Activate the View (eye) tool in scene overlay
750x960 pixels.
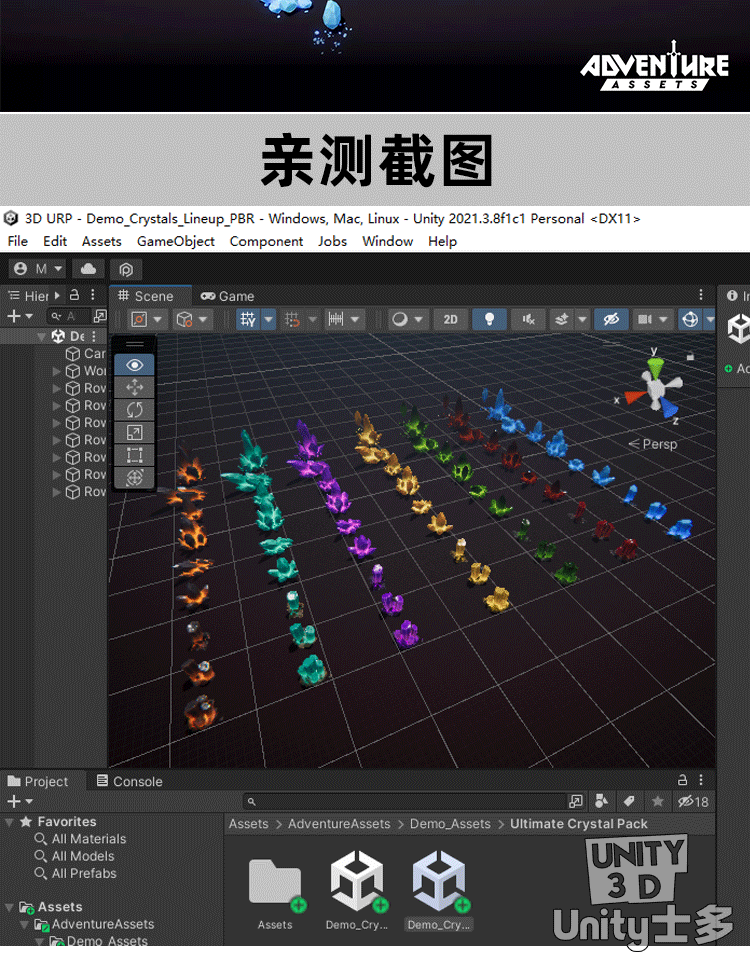click(134, 365)
